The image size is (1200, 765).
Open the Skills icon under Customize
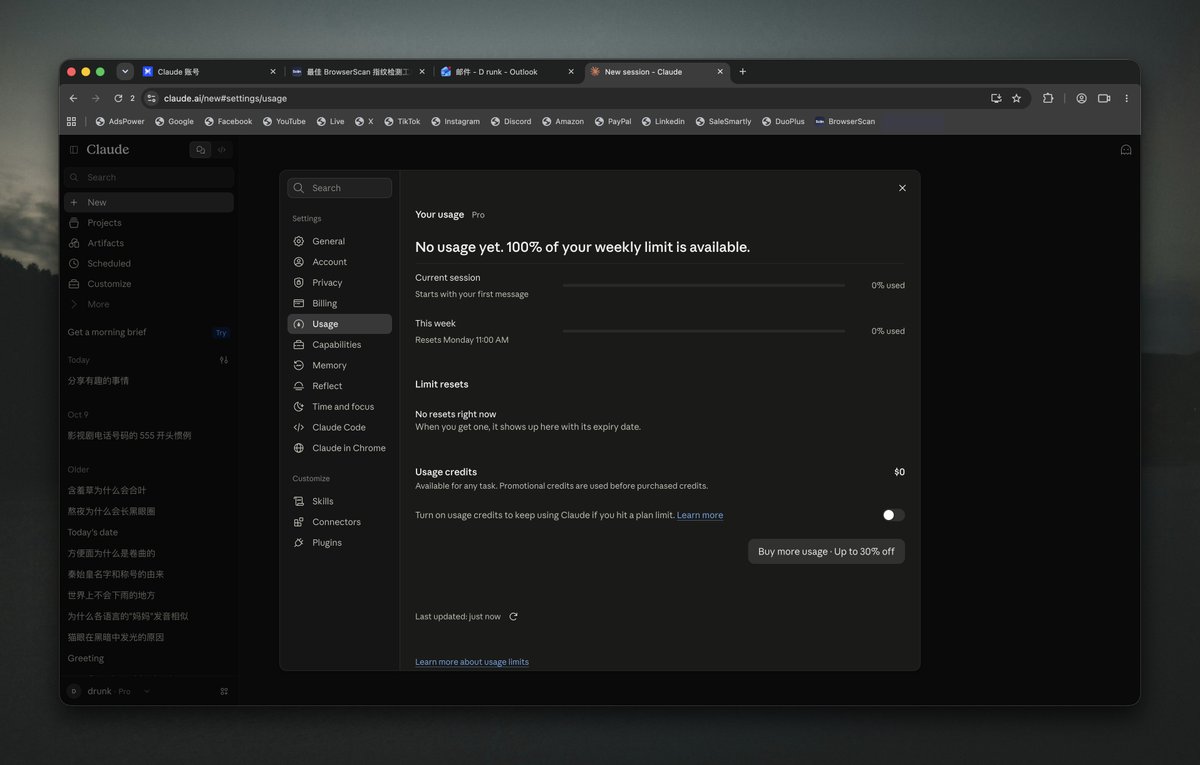[299, 501]
